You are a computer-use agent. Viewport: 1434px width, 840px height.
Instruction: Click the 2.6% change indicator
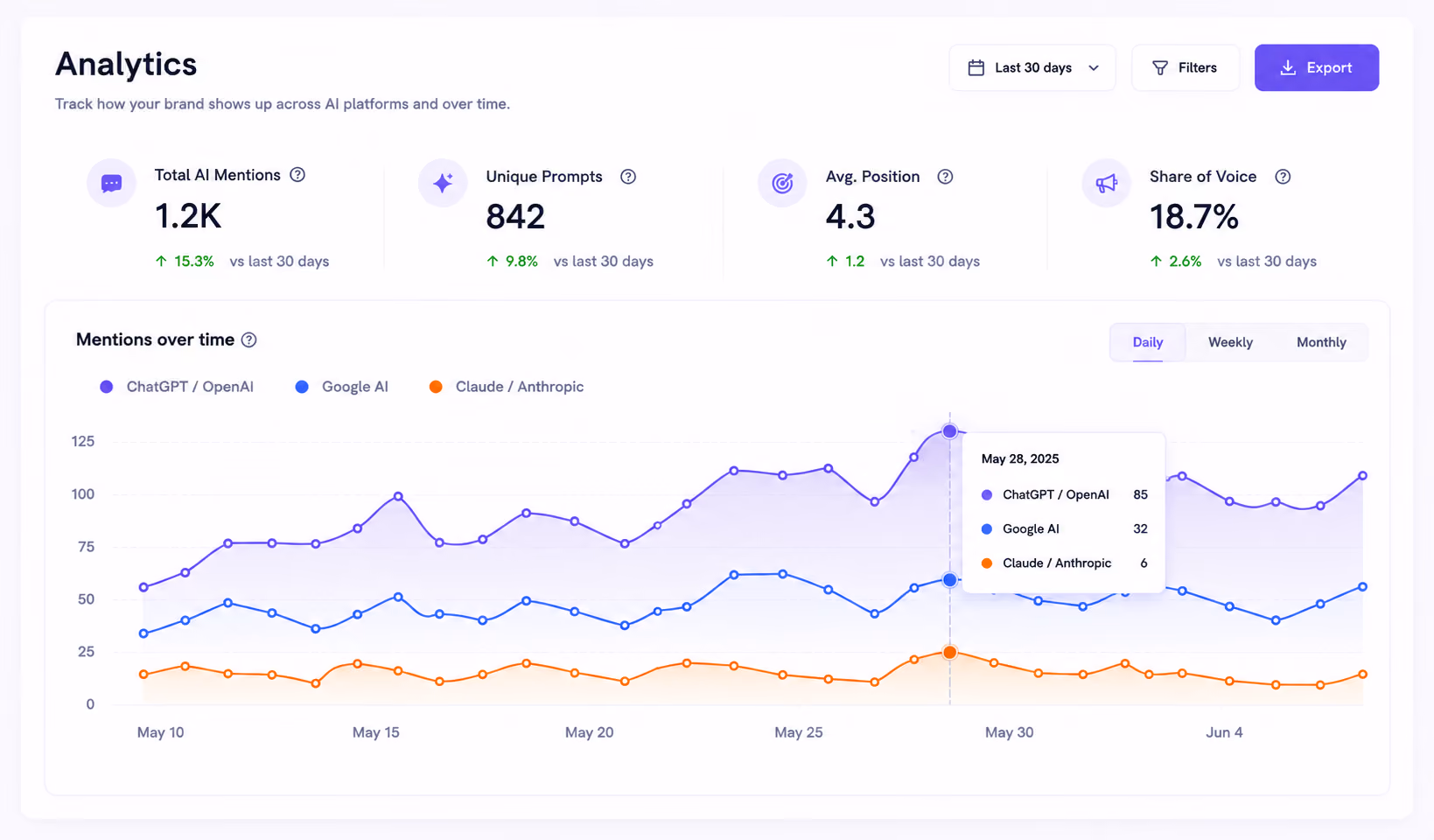[1176, 262]
